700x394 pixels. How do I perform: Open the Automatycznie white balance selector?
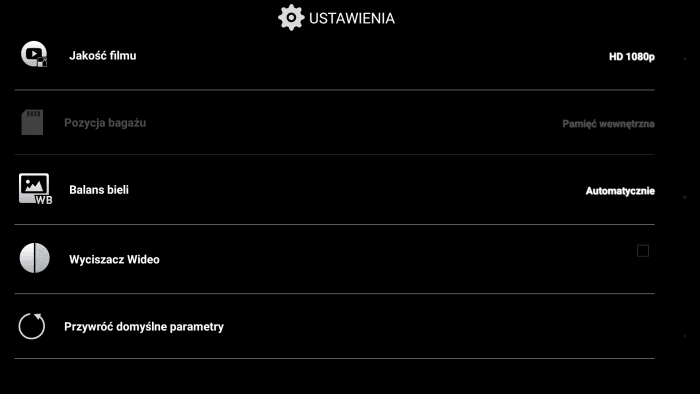(620, 191)
